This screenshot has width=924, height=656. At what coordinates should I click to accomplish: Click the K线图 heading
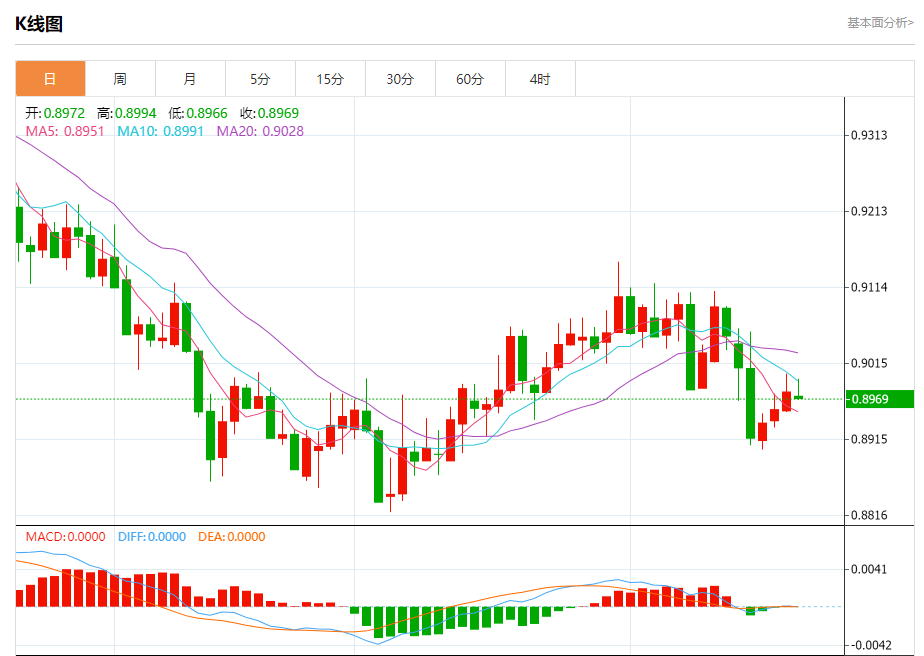pos(39,24)
